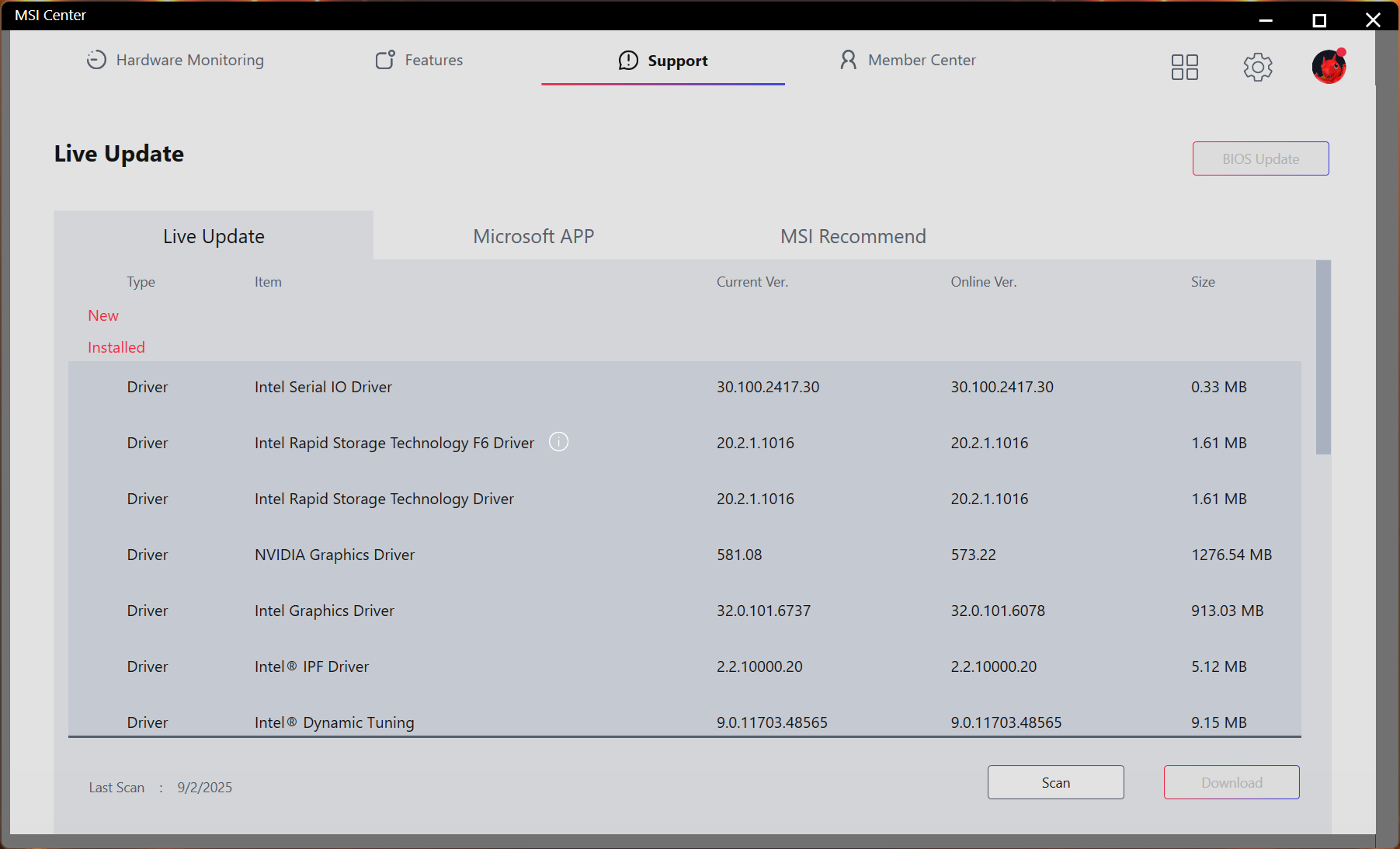Image resolution: width=1400 pixels, height=849 pixels.
Task: Maximize the MSI Center window
Action: click(1318, 20)
